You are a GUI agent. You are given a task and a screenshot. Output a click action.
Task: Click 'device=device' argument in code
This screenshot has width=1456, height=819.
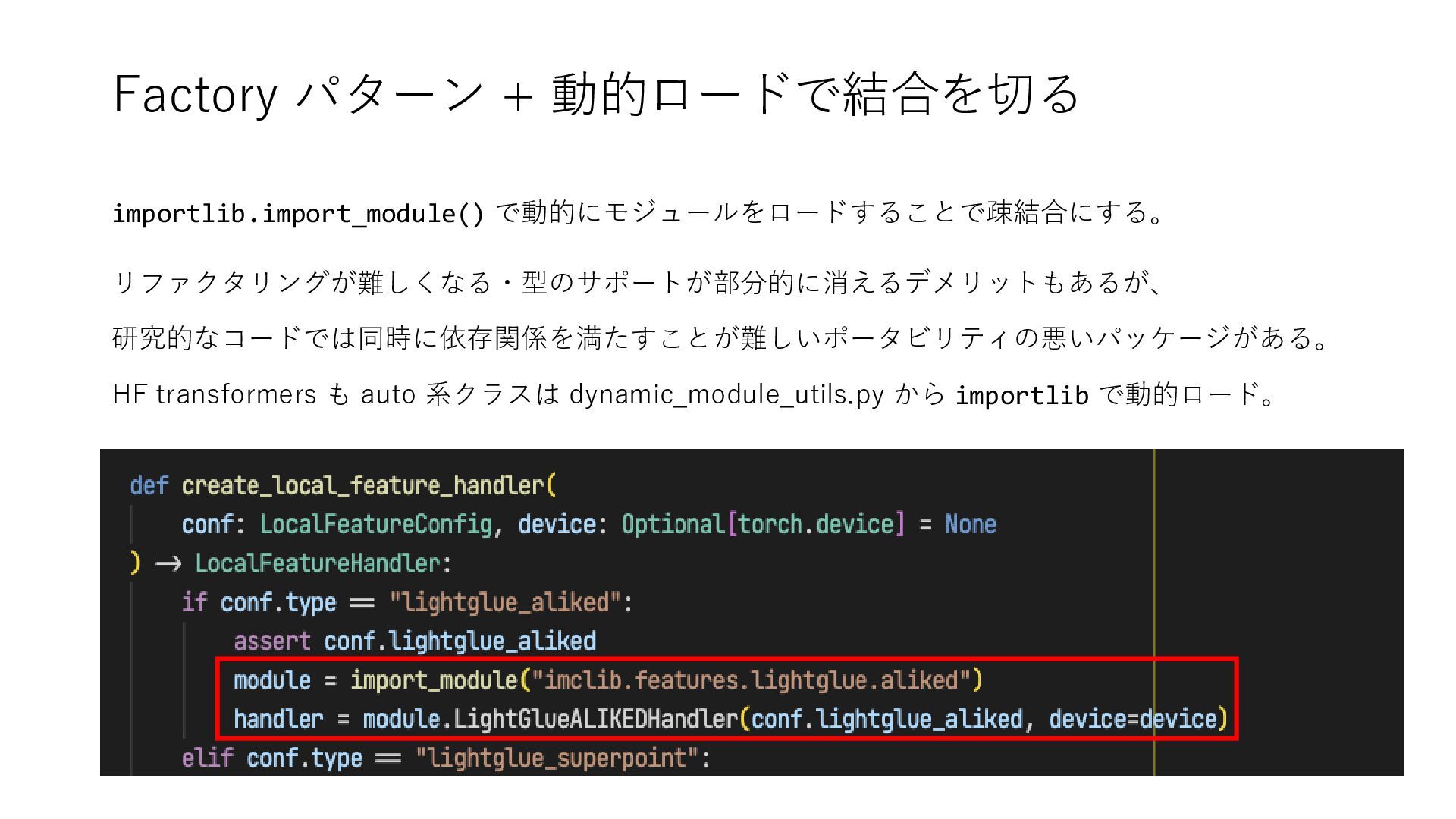[1133, 719]
